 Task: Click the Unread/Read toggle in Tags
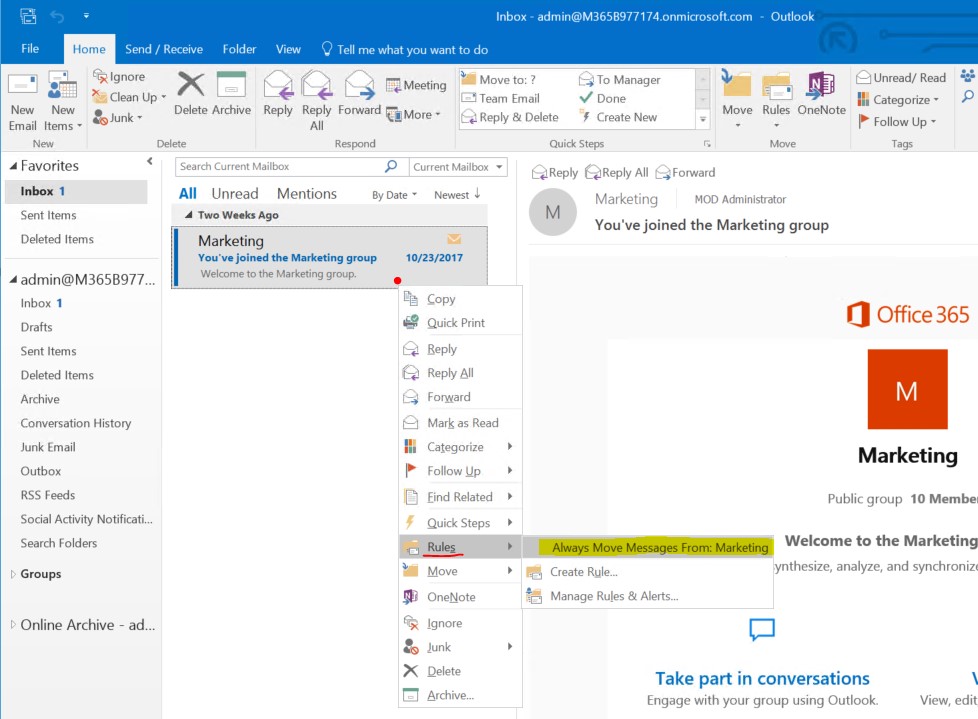pyautogui.click(x=901, y=77)
